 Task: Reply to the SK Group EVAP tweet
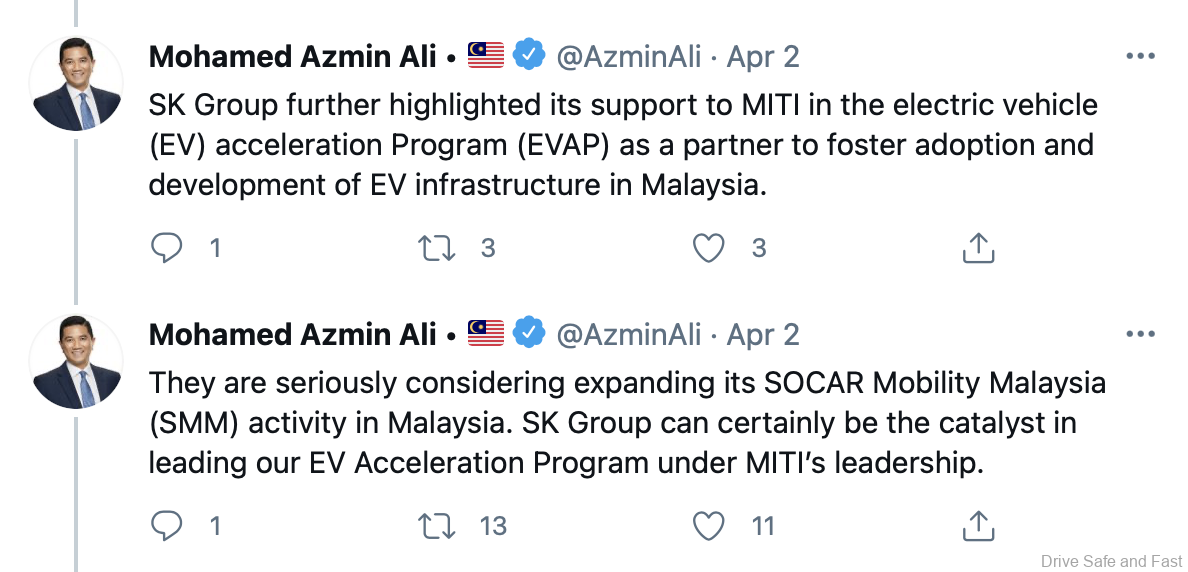(x=165, y=247)
